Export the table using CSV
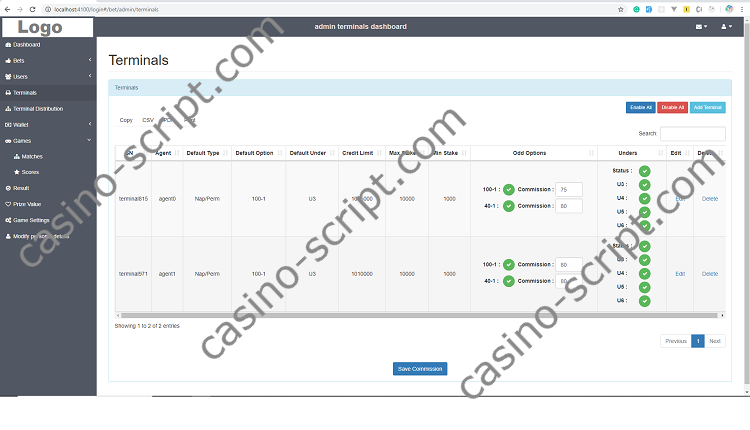 coord(148,120)
